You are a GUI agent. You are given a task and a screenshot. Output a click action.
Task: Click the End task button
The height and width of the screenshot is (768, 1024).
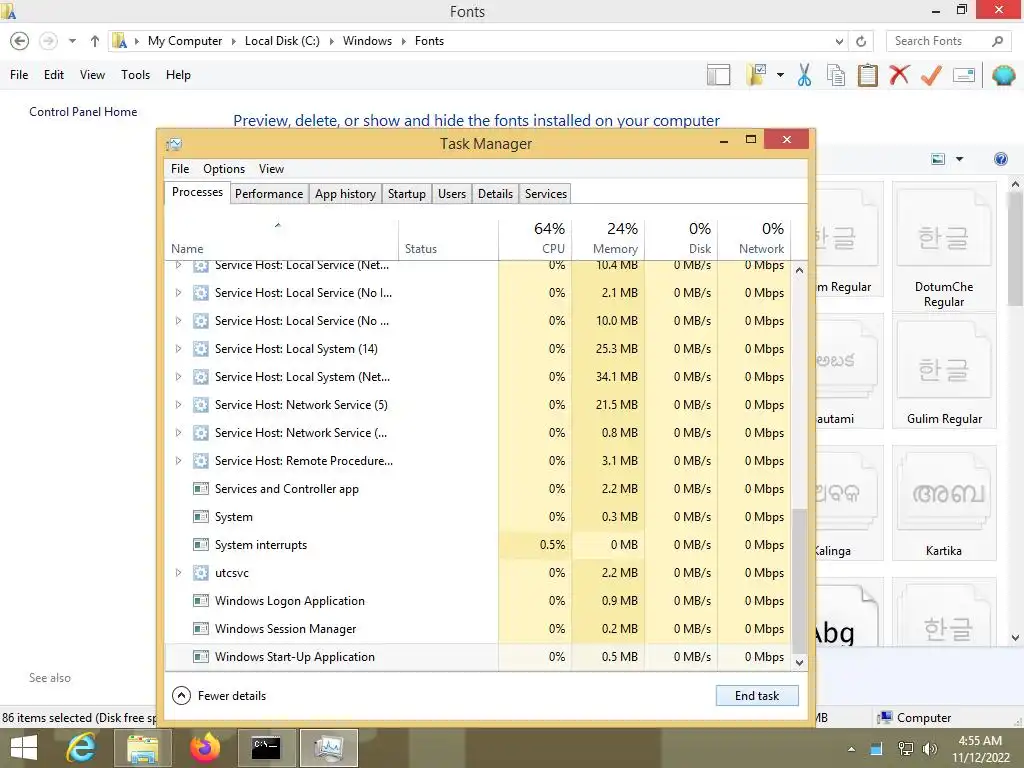click(757, 696)
